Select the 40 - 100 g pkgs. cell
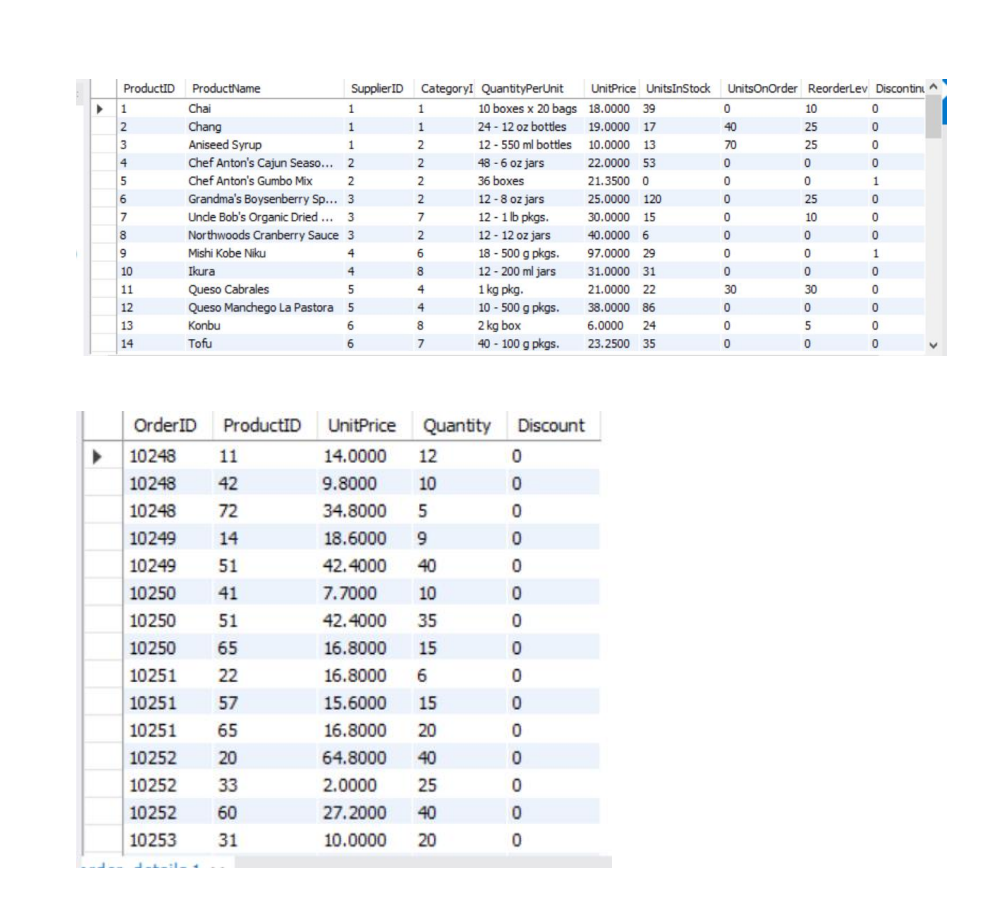 coord(519,344)
